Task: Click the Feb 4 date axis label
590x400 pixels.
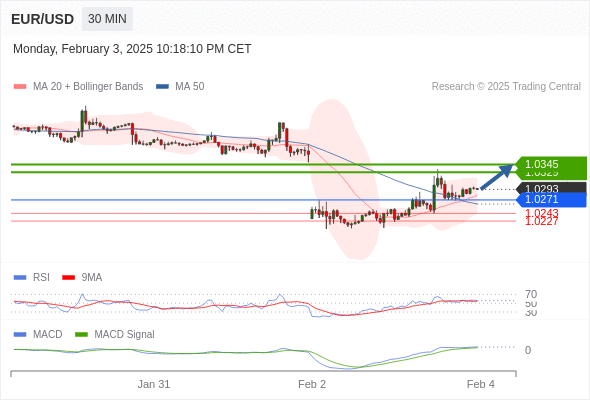Action: pyautogui.click(x=481, y=384)
